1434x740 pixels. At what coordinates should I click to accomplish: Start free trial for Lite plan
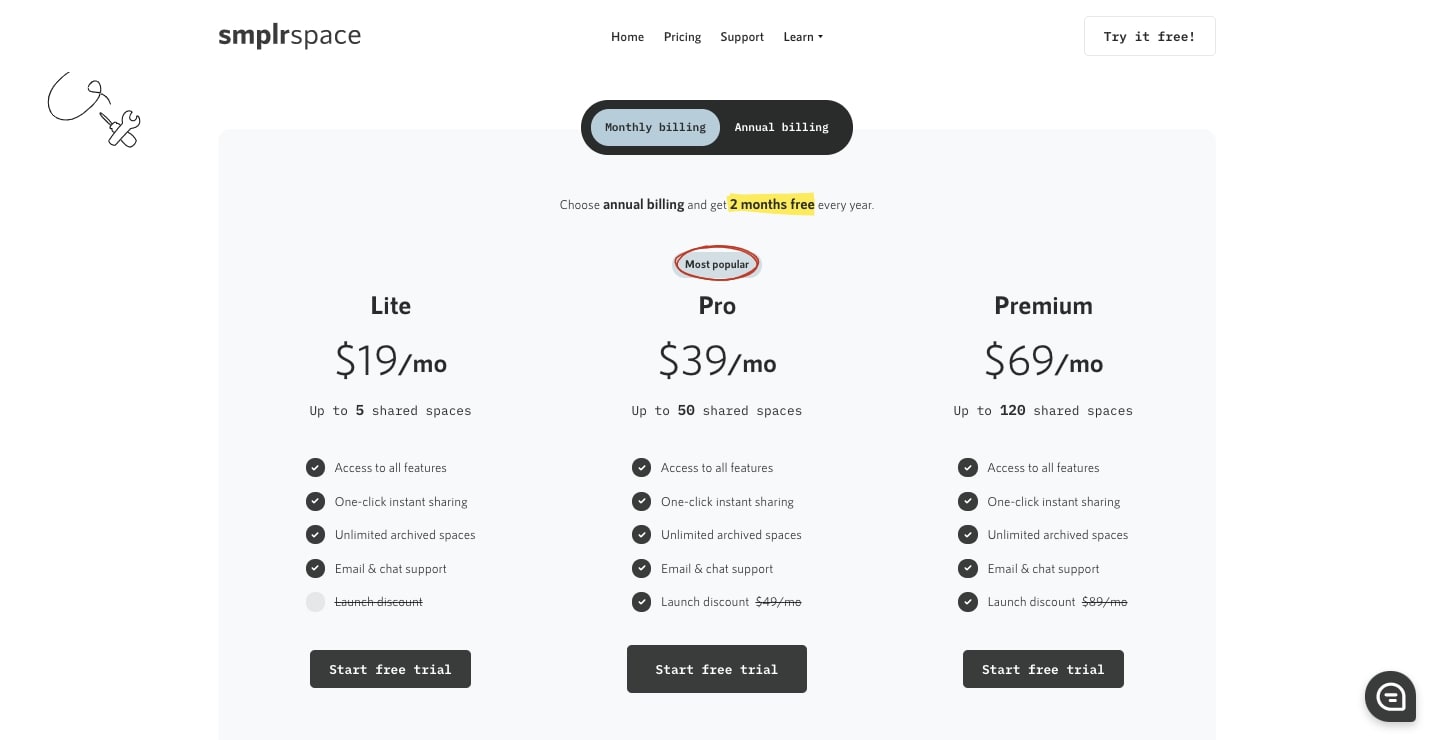pos(390,669)
